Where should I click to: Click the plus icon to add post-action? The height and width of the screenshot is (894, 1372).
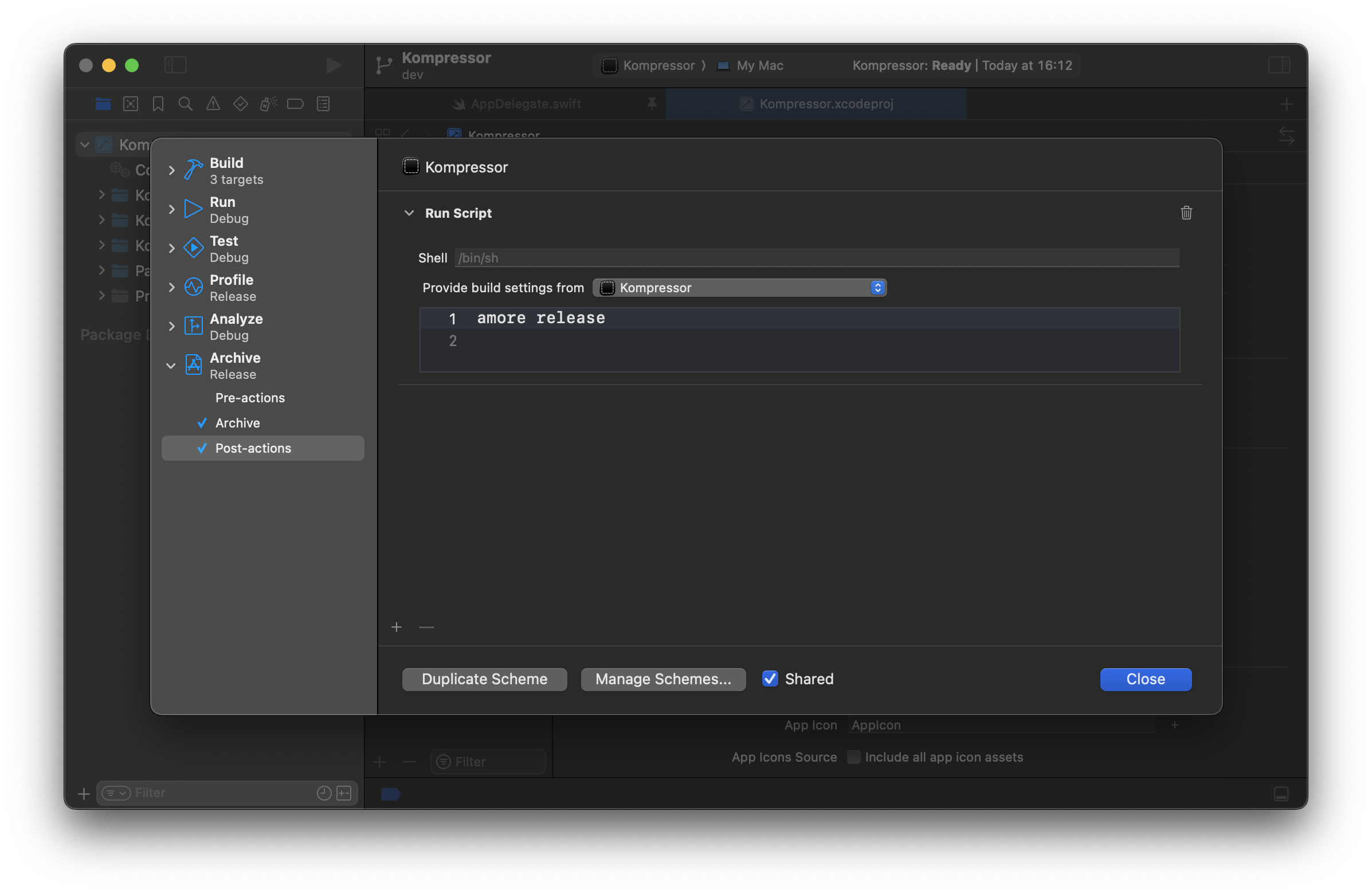[x=397, y=626]
